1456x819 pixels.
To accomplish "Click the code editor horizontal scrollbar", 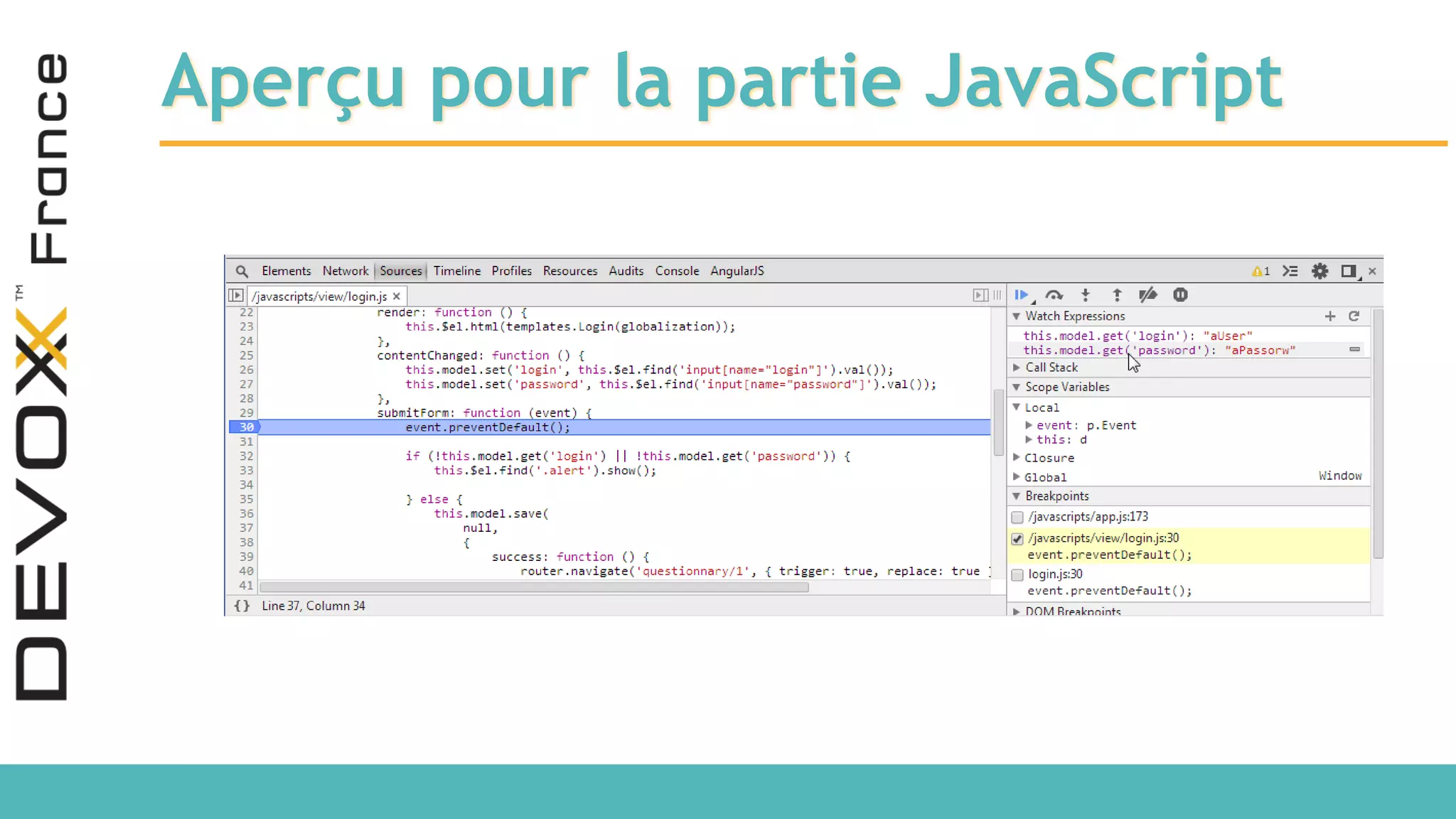I will [535, 587].
